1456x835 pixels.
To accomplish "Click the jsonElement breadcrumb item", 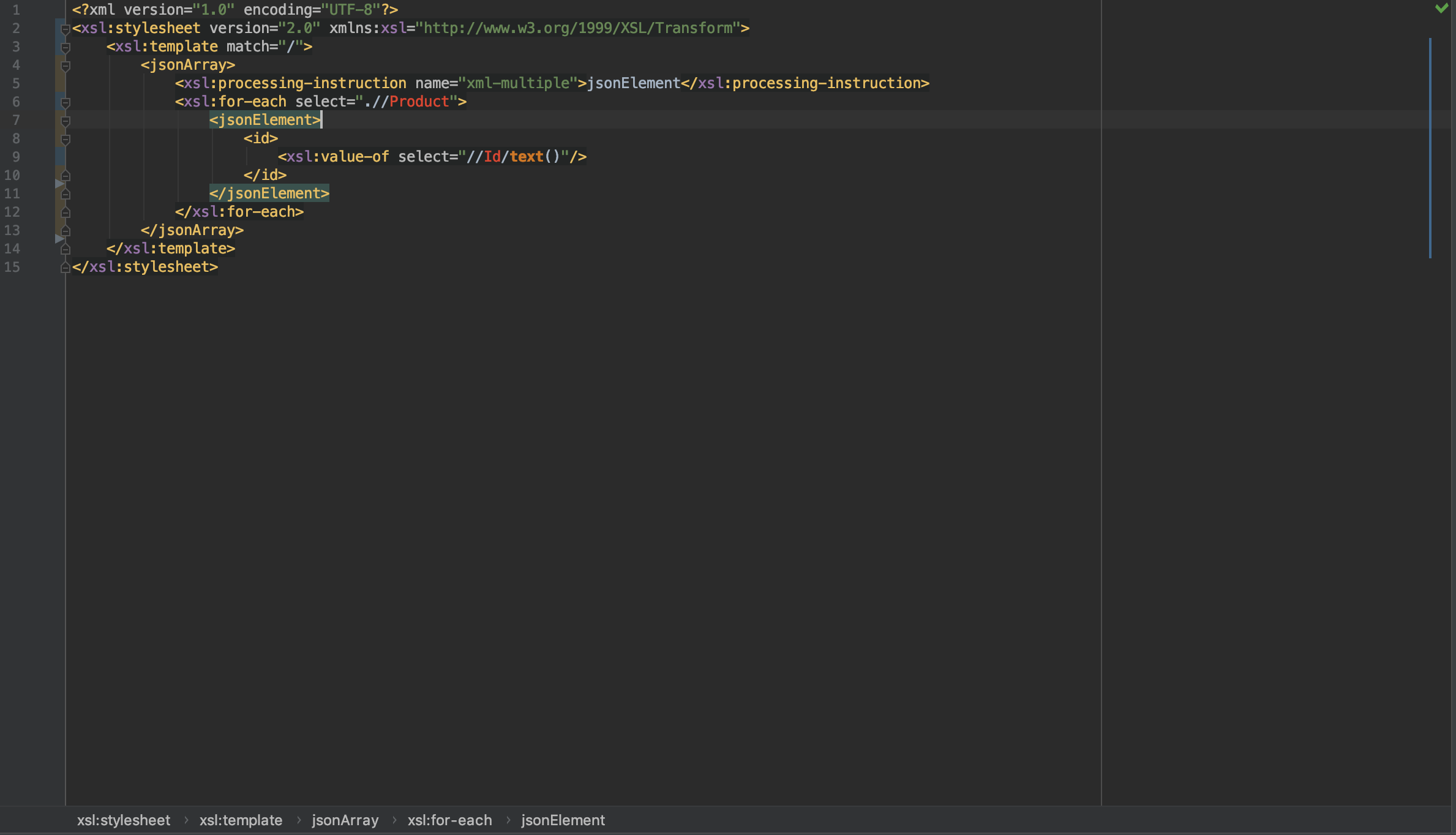I will (562, 820).
